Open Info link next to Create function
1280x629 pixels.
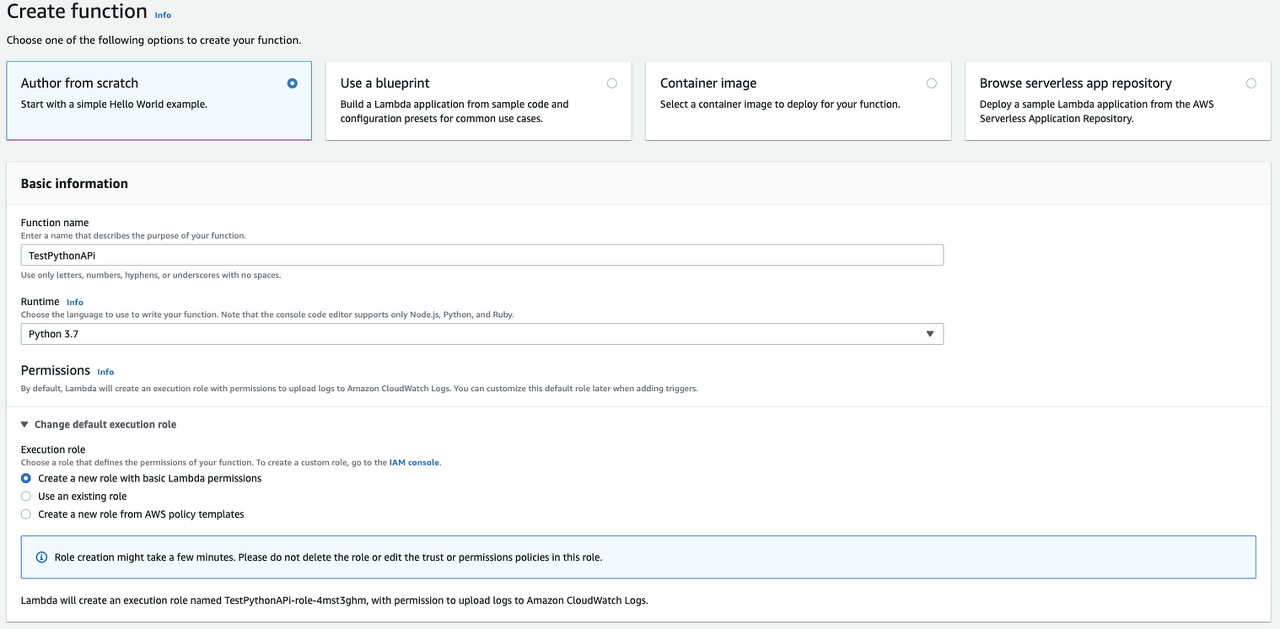tap(163, 16)
